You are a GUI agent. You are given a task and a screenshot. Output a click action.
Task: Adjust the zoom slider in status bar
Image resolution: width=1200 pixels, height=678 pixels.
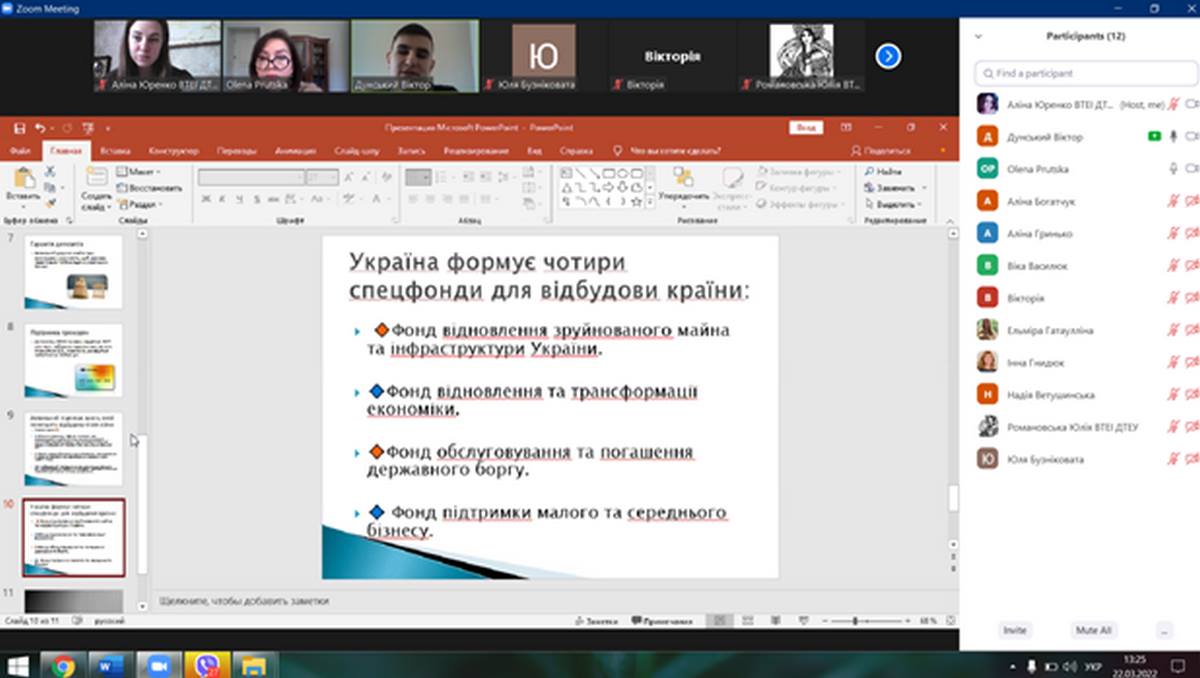click(856, 621)
